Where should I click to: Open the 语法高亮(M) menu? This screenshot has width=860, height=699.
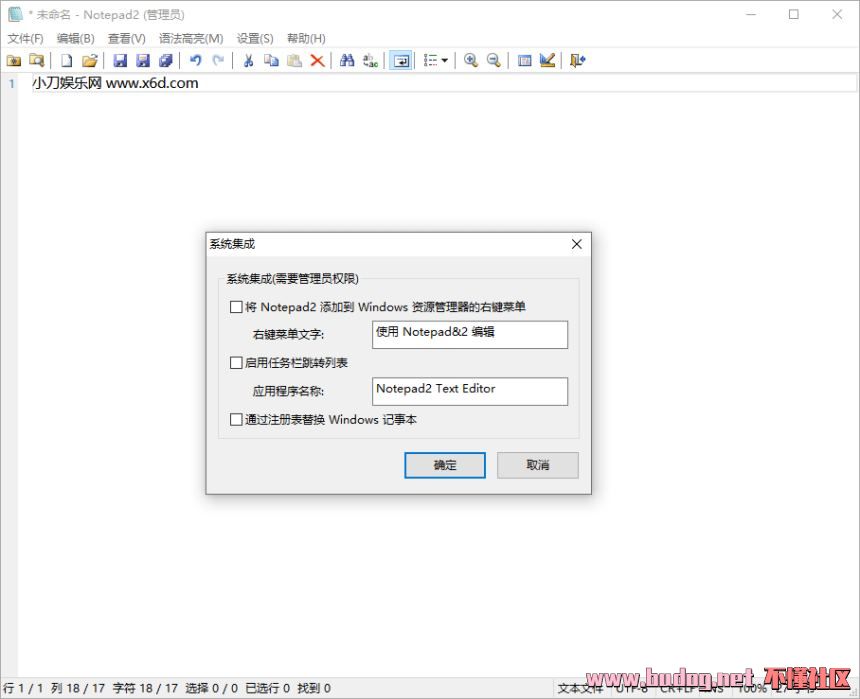click(190, 38)
